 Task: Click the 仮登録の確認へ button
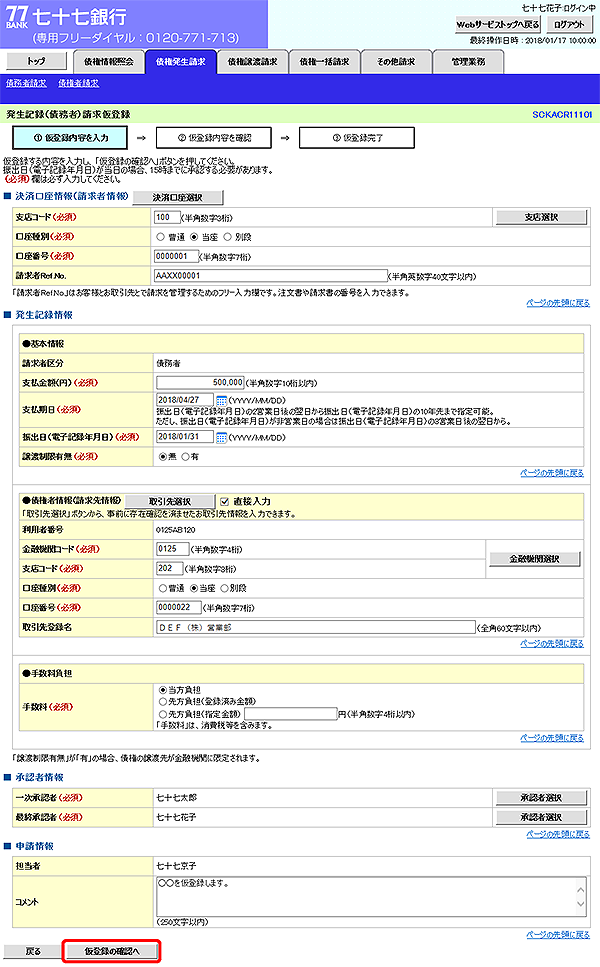pyautogui.click(x=112, y=952)
